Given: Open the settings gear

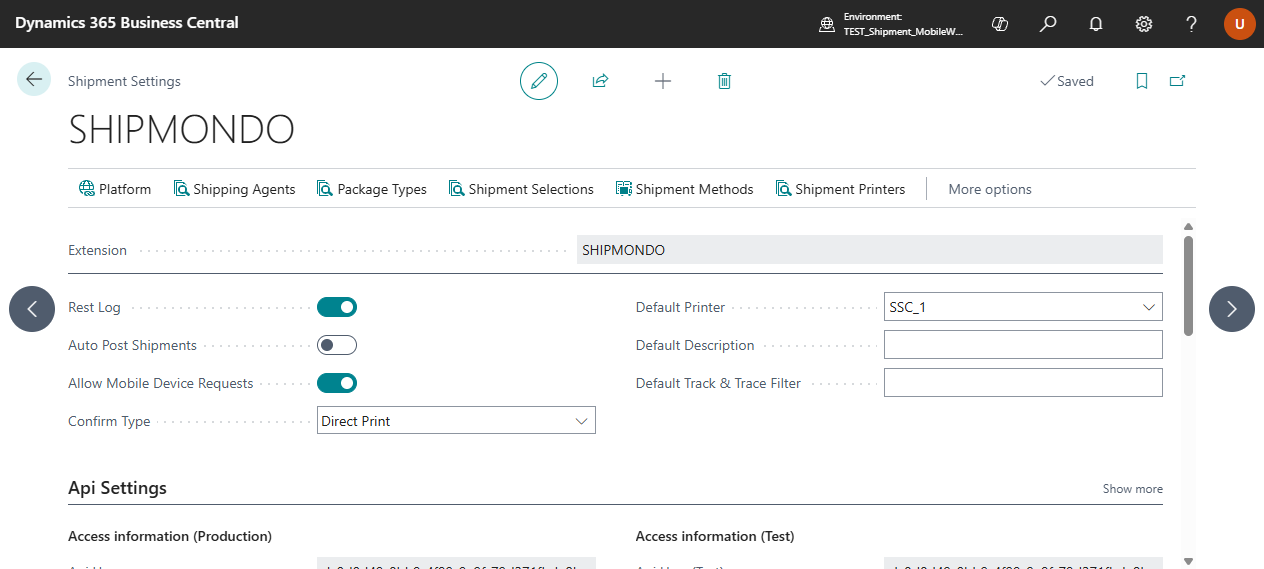Looking at the screenshot, I should tap(1143, 24).
